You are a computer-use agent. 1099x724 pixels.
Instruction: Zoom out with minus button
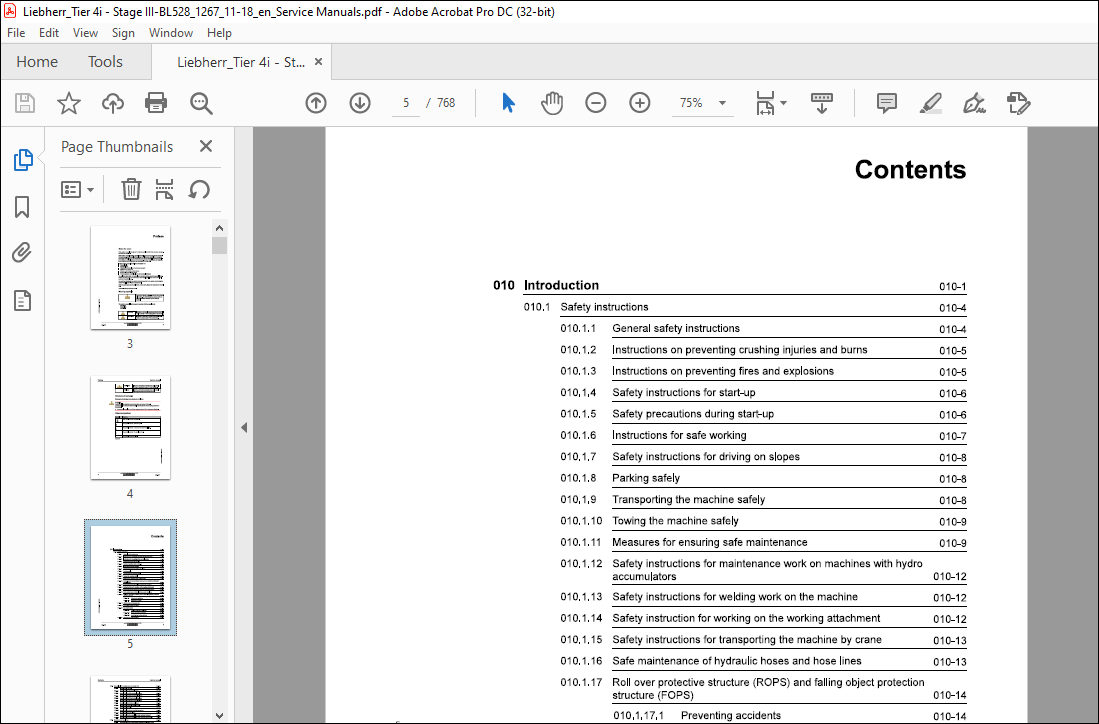[596, 103]
